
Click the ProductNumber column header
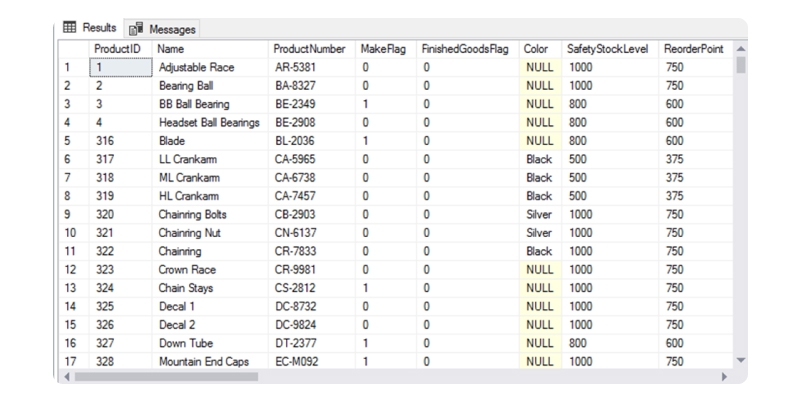309,48
